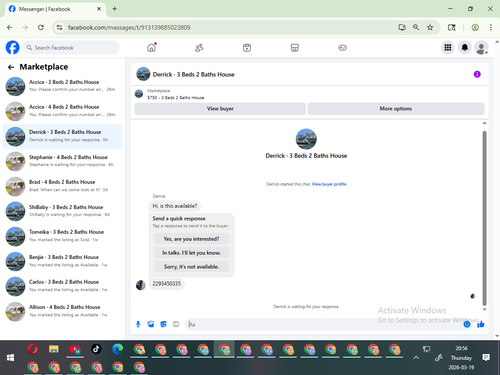Image resolution: width=500 pixels, height=375 pixels.
Task: Open Accica 3 Beds 2 Baths House chat
Action: (63, 86)
